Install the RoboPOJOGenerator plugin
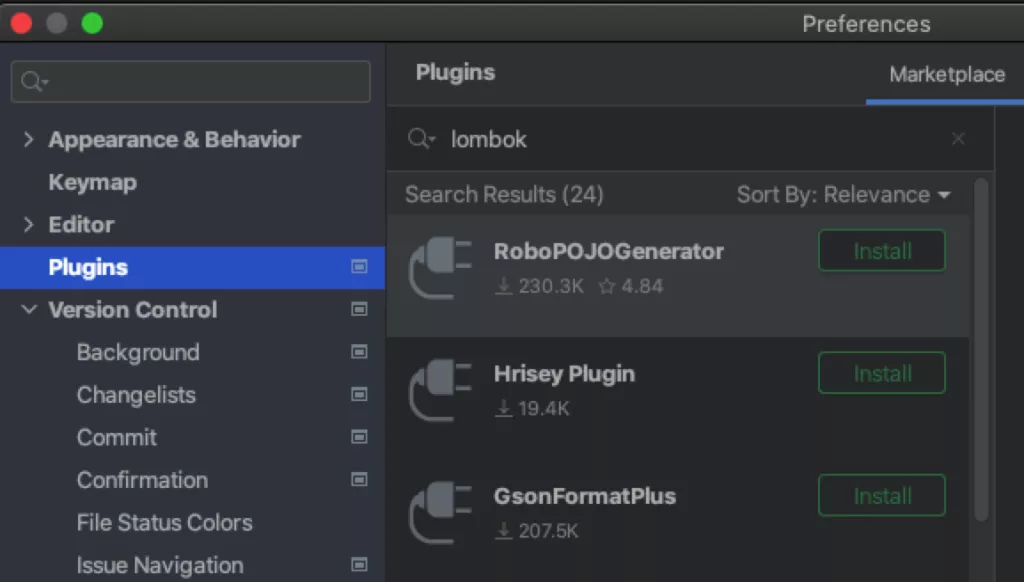 pos(882,251)
